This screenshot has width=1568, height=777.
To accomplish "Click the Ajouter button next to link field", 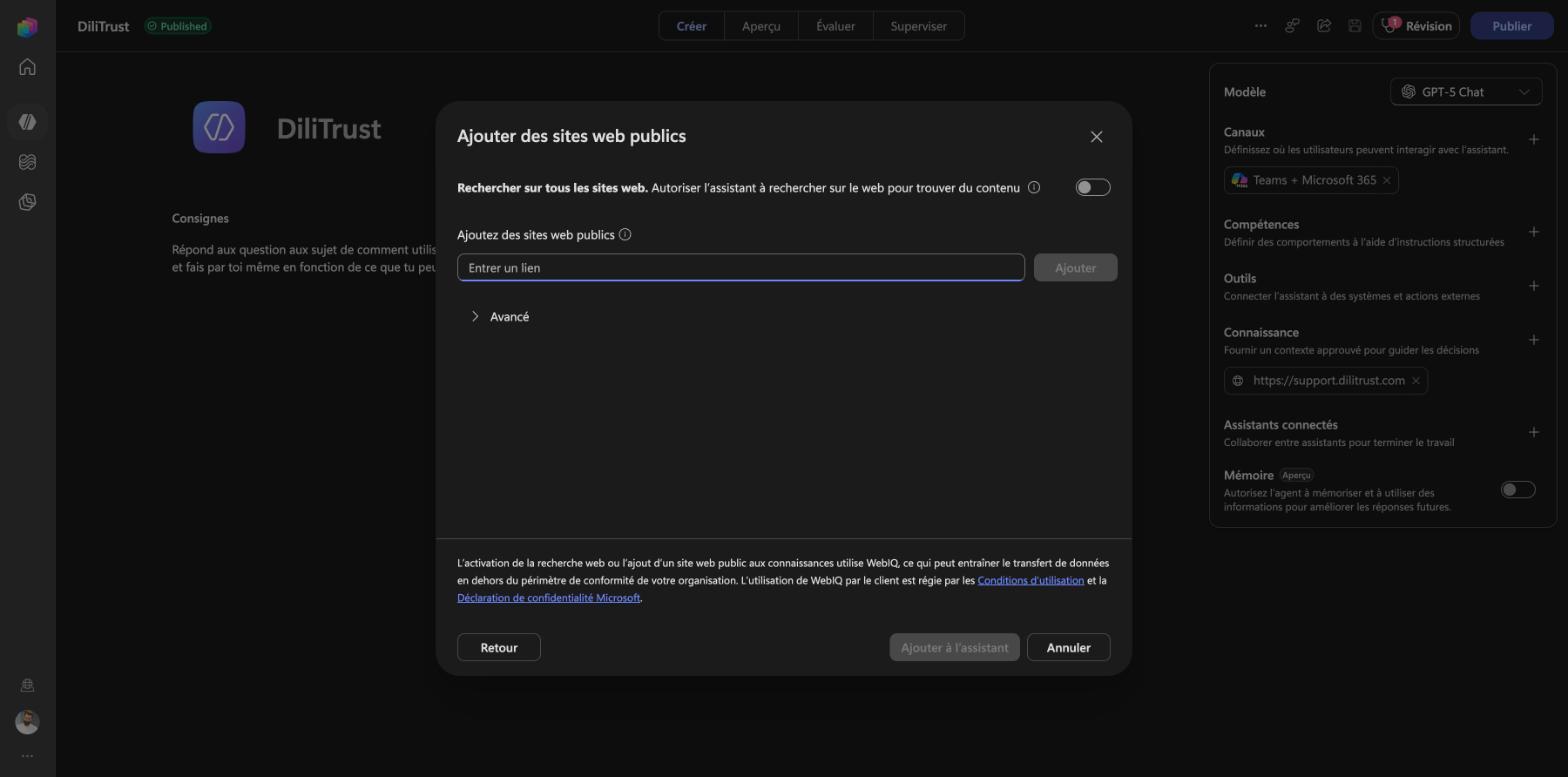I will [x=1076, y=268].
